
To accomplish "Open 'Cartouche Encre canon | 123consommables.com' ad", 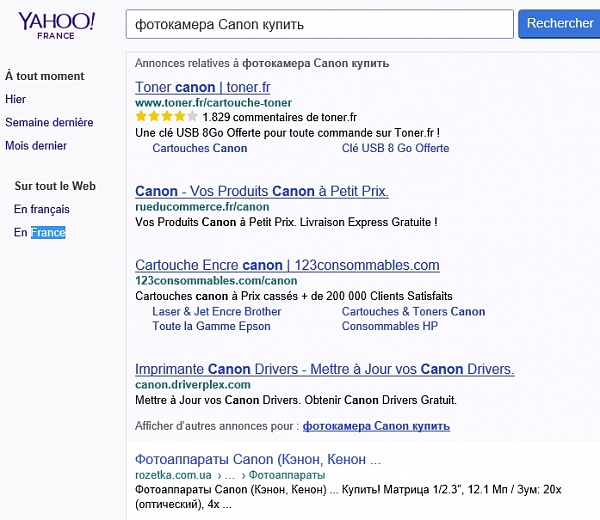I will click(x=287, y=265).
